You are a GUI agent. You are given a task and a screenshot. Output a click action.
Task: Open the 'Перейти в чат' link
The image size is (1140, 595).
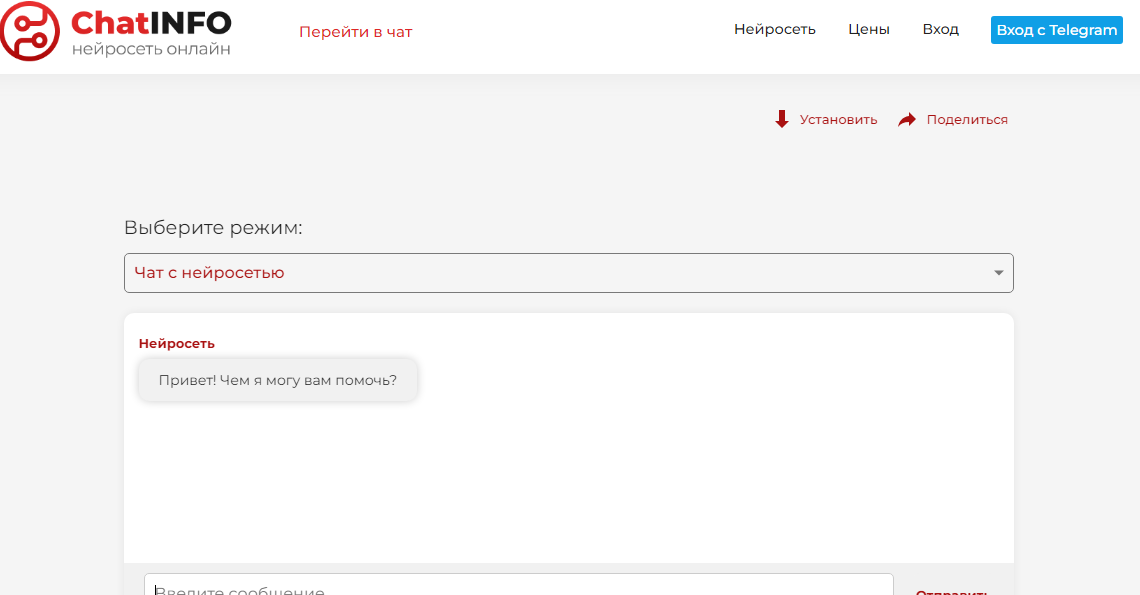point(355,32)
